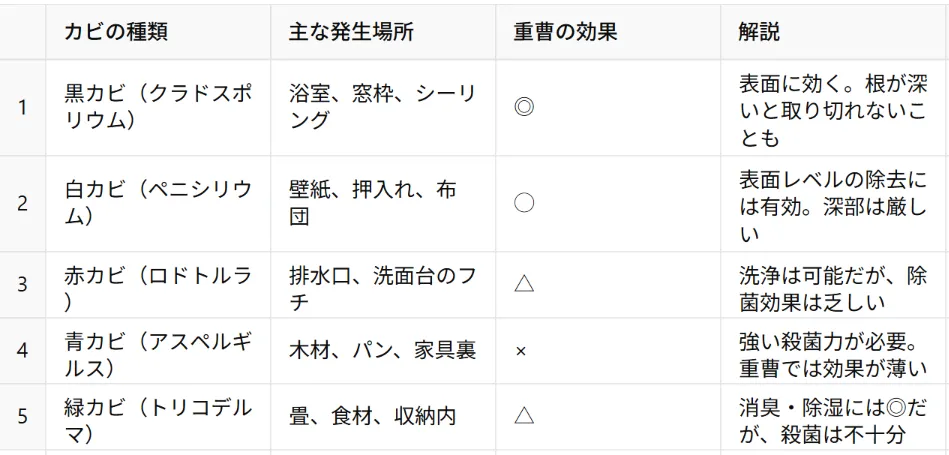The width and height of the screenshot is (949, 455).
Task: Click the ○ symbol in the 白カビ row
Action: pos(523,203)
